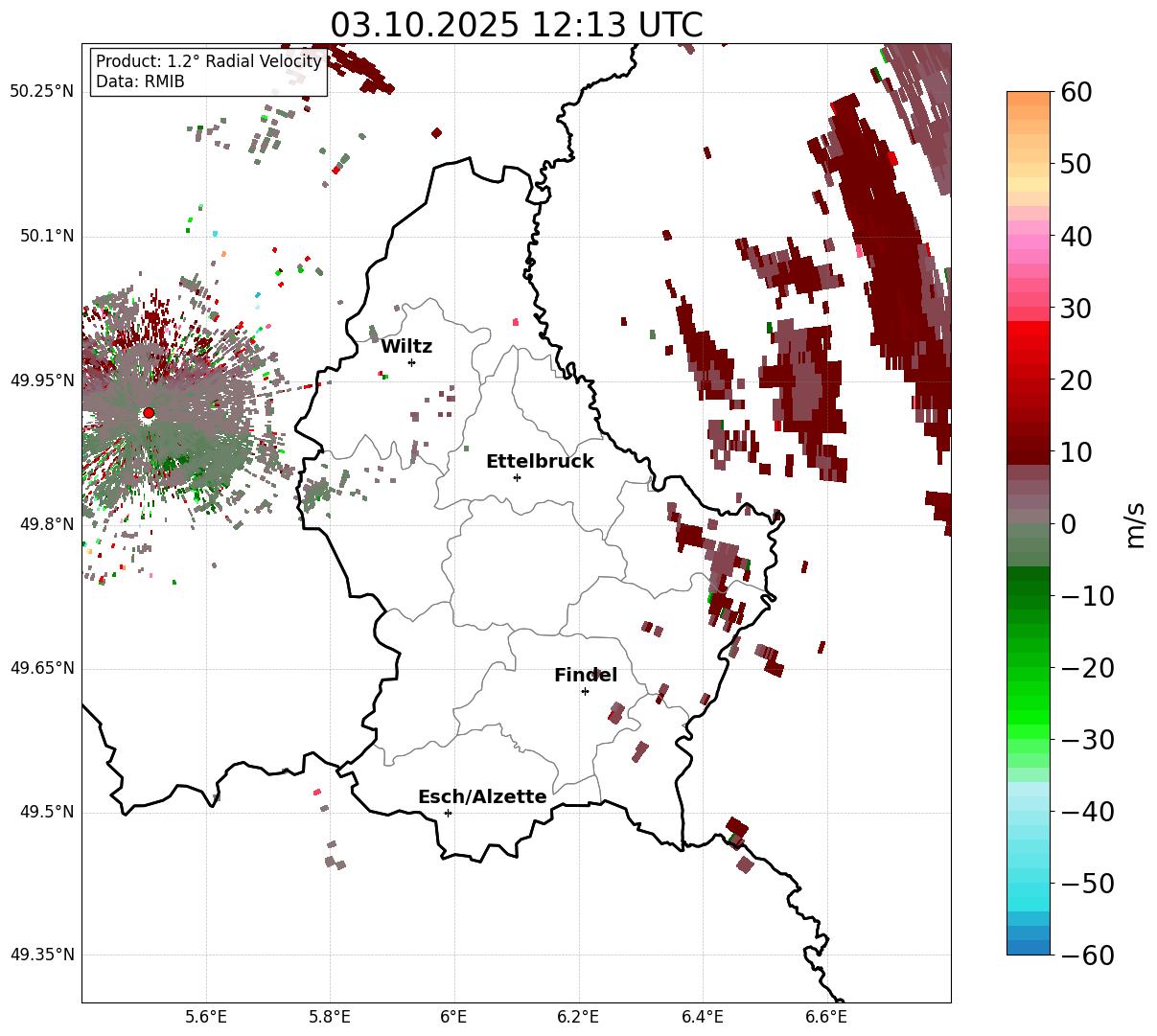This screenshot has width=1157, height=1036.
Task: Click the Findel station cross marker
Action: (585, 691)
